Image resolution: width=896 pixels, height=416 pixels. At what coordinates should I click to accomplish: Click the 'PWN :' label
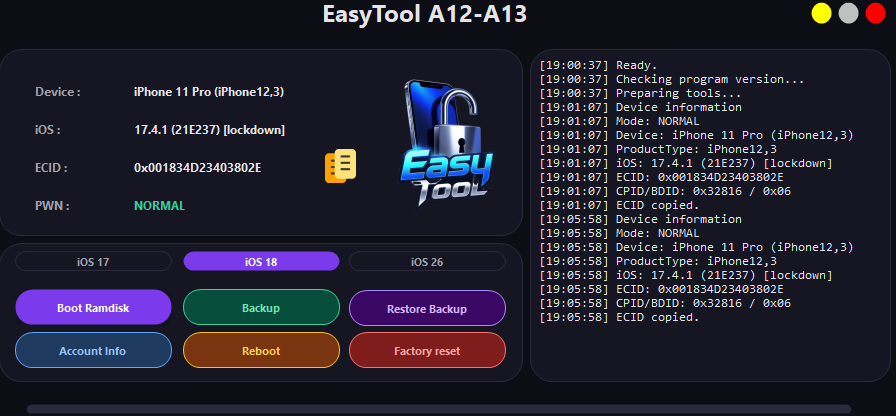(x=52, y=206)
